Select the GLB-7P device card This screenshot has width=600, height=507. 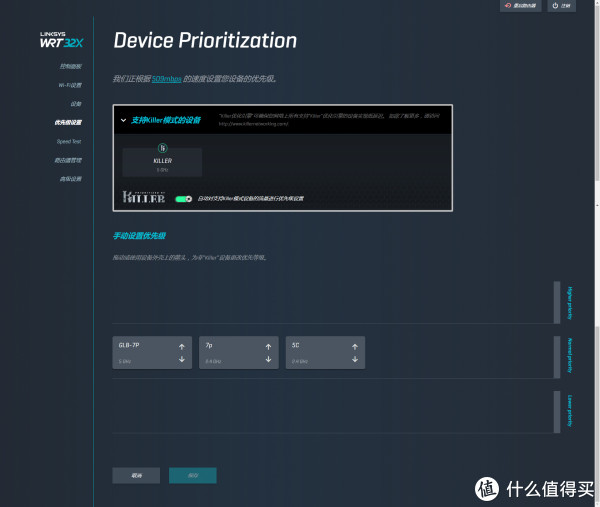click(x=152, y=352)
